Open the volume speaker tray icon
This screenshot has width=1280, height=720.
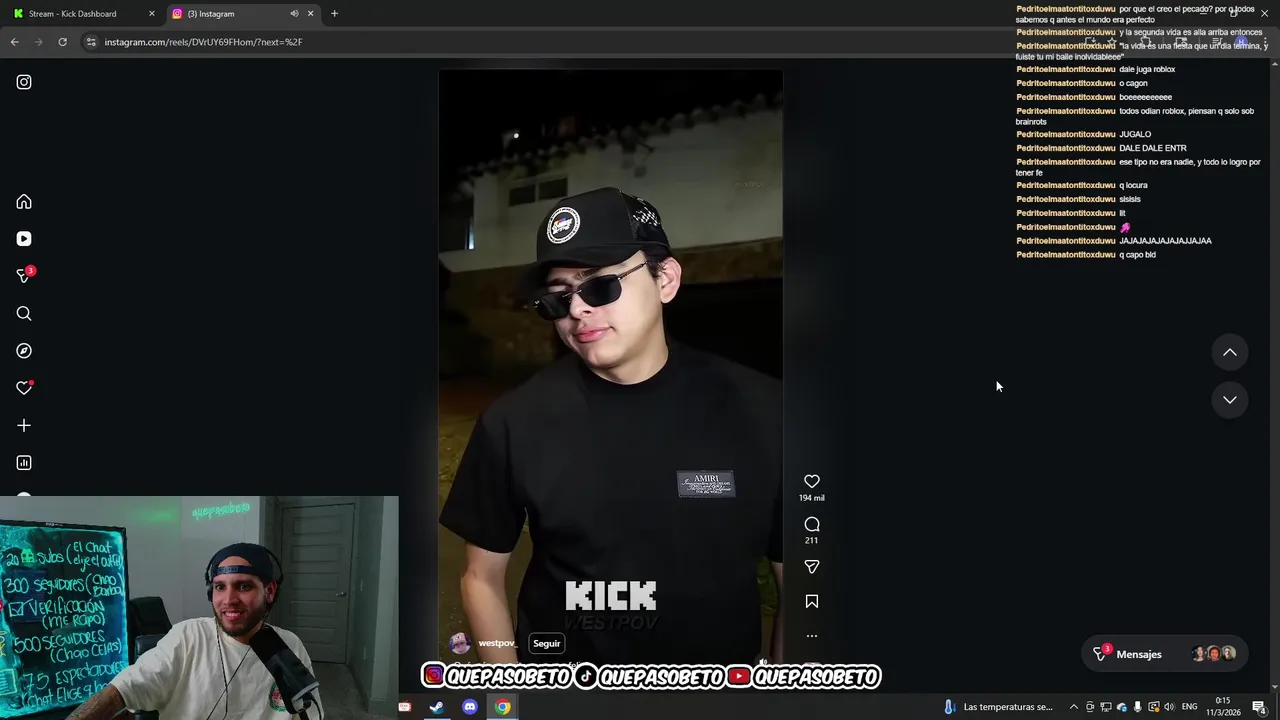(x=1169, y=707)
